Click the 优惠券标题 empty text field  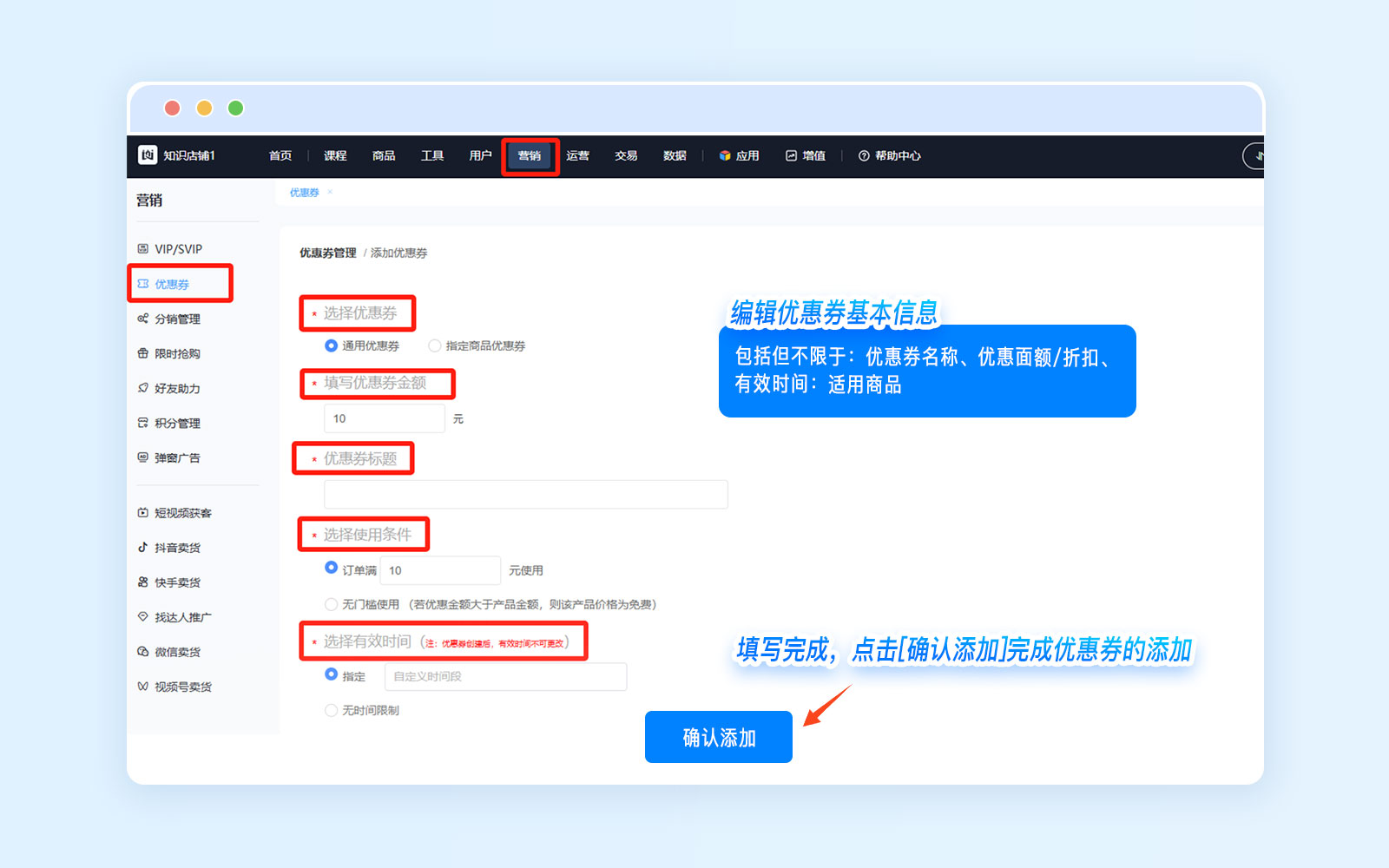coord(526,494)
